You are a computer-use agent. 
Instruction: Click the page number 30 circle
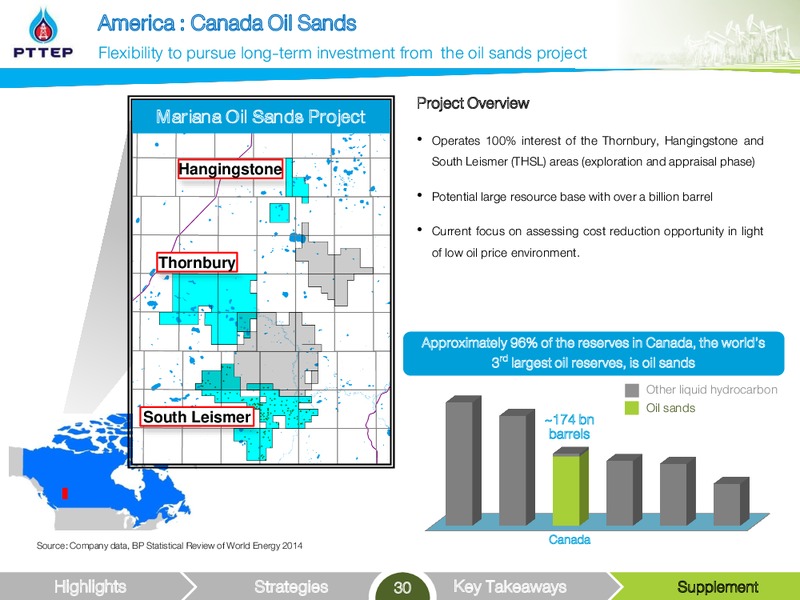pyautogui.click(x=402, y=587)
